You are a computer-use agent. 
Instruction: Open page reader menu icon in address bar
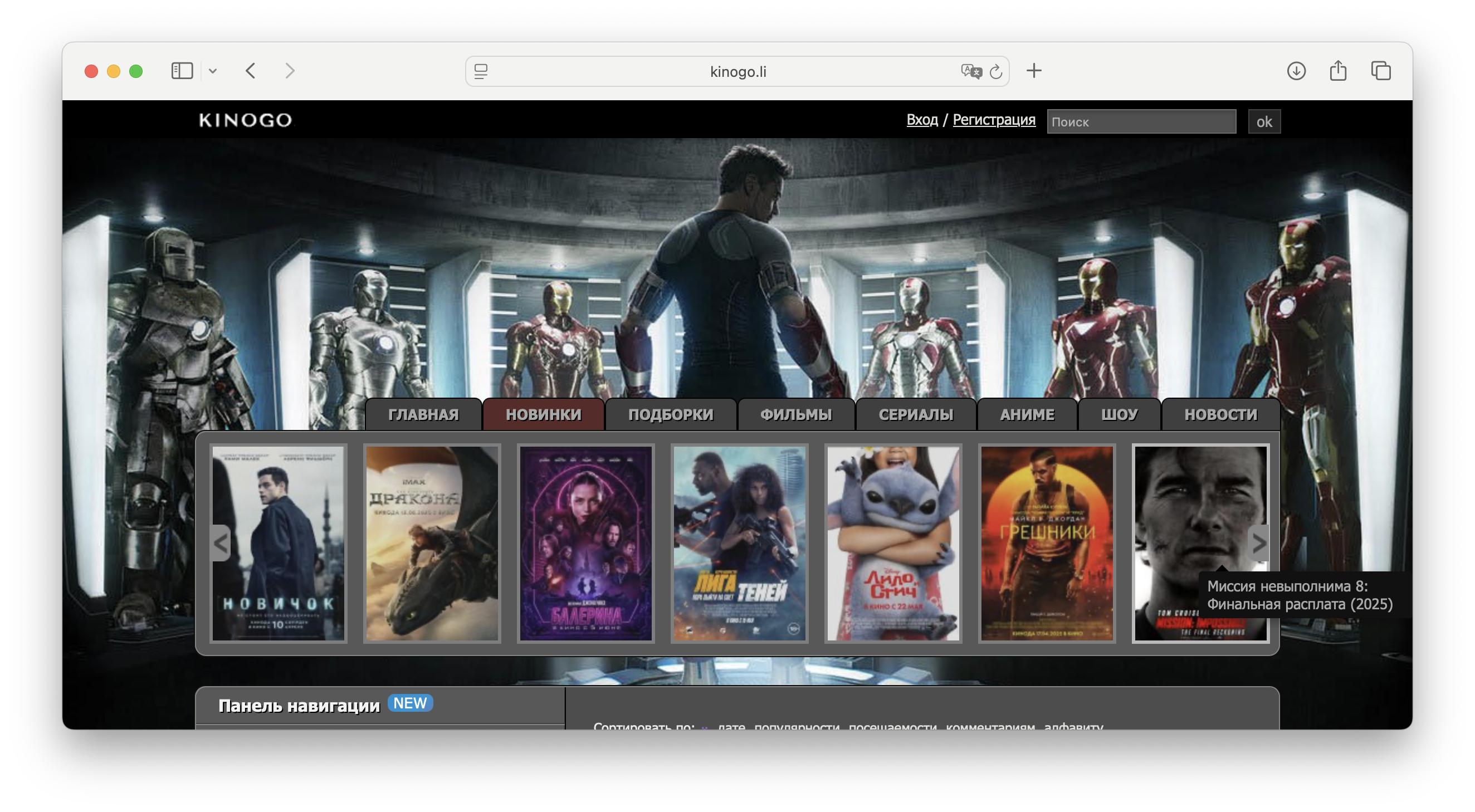[481, 72]
